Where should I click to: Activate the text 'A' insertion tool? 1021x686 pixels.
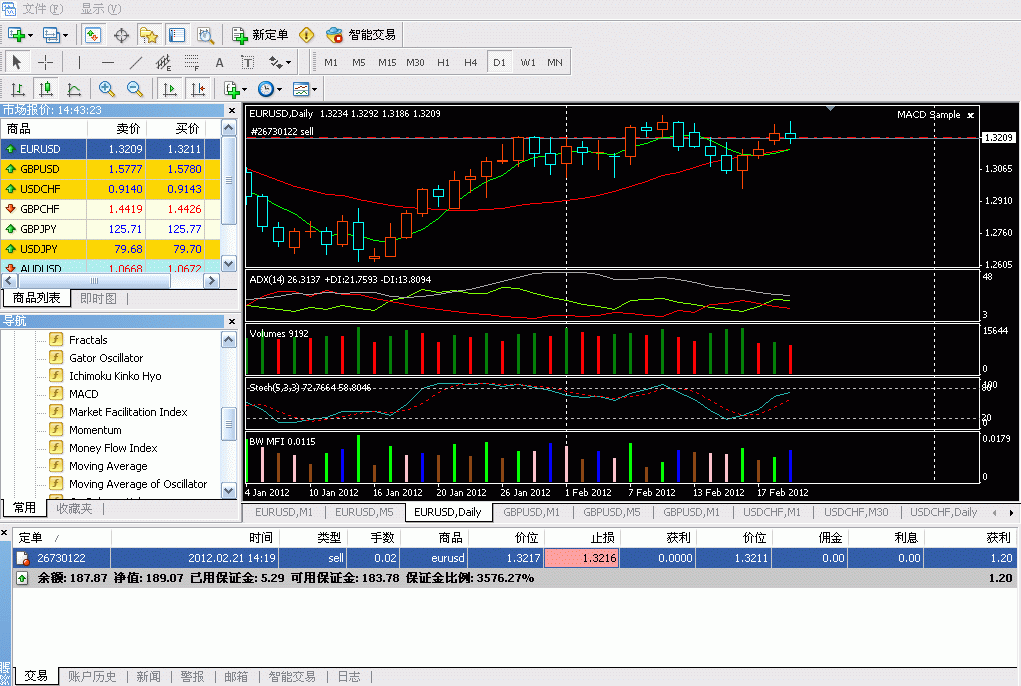coord(219,62)
